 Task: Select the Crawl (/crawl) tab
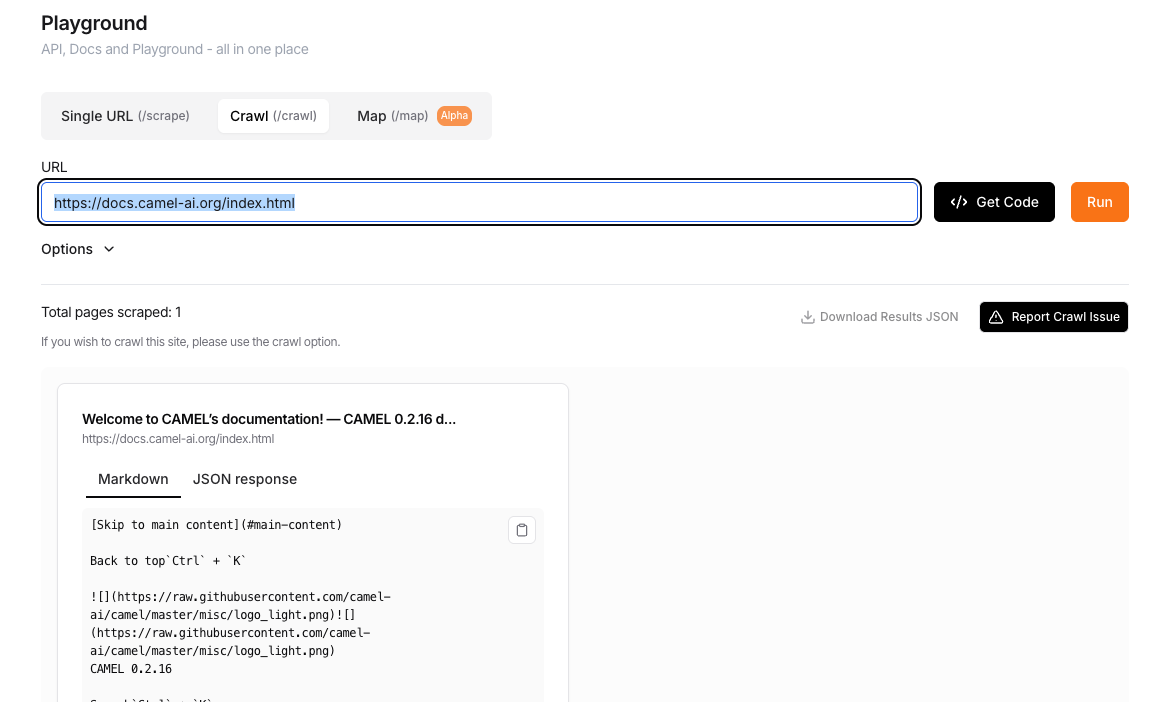click(273, 116)
